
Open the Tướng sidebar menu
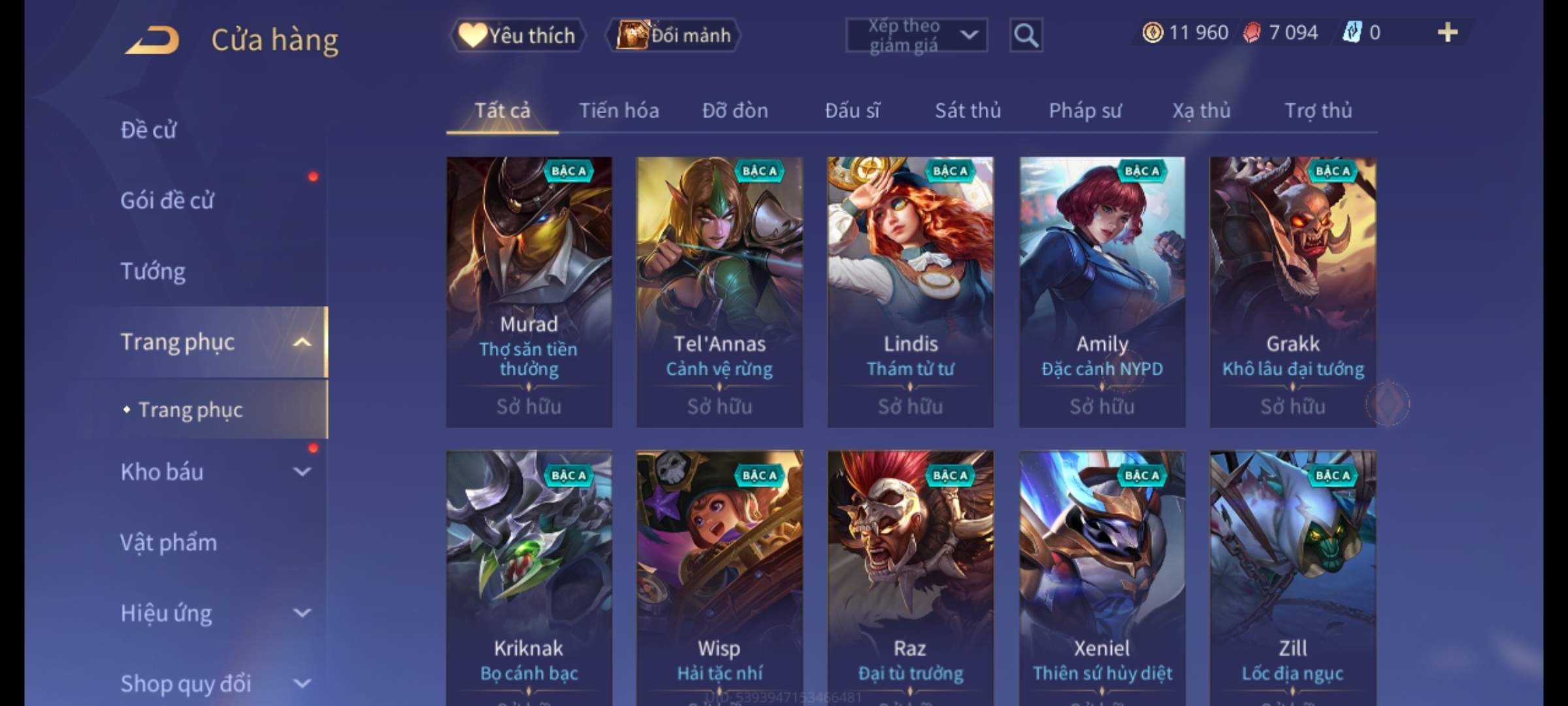pos(153,271)
